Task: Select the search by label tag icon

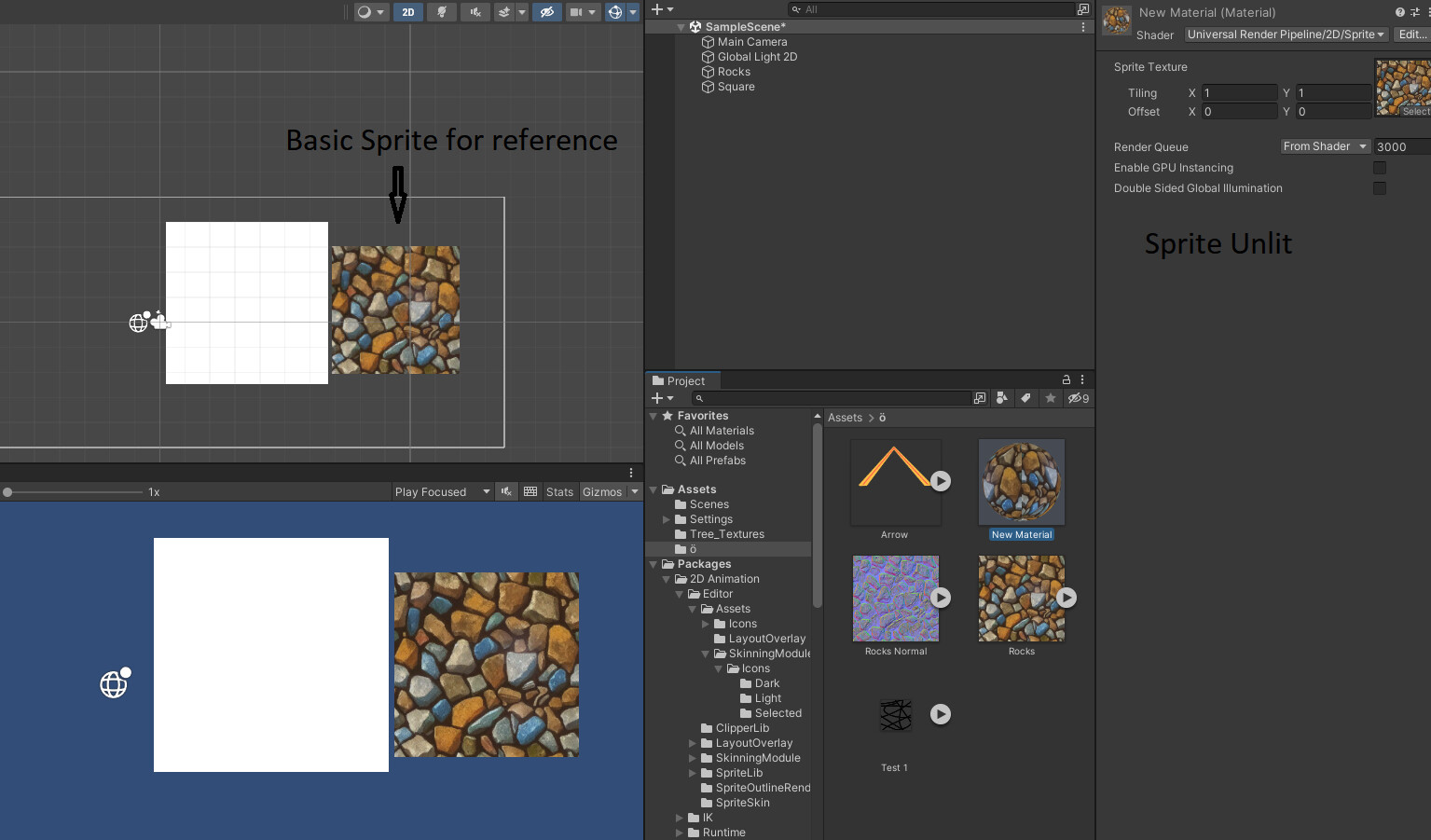Action: 1025,398
